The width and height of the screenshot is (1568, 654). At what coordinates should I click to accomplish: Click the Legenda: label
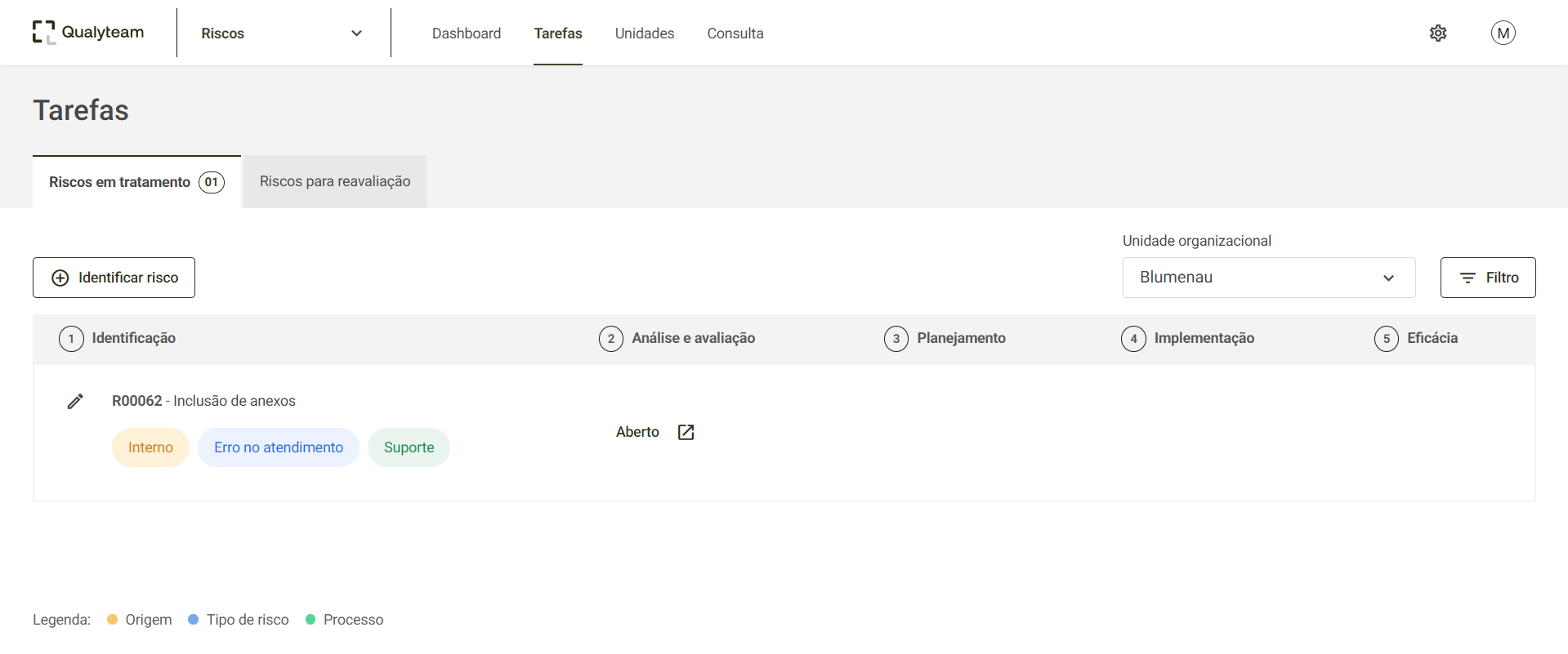coord(61,620)
